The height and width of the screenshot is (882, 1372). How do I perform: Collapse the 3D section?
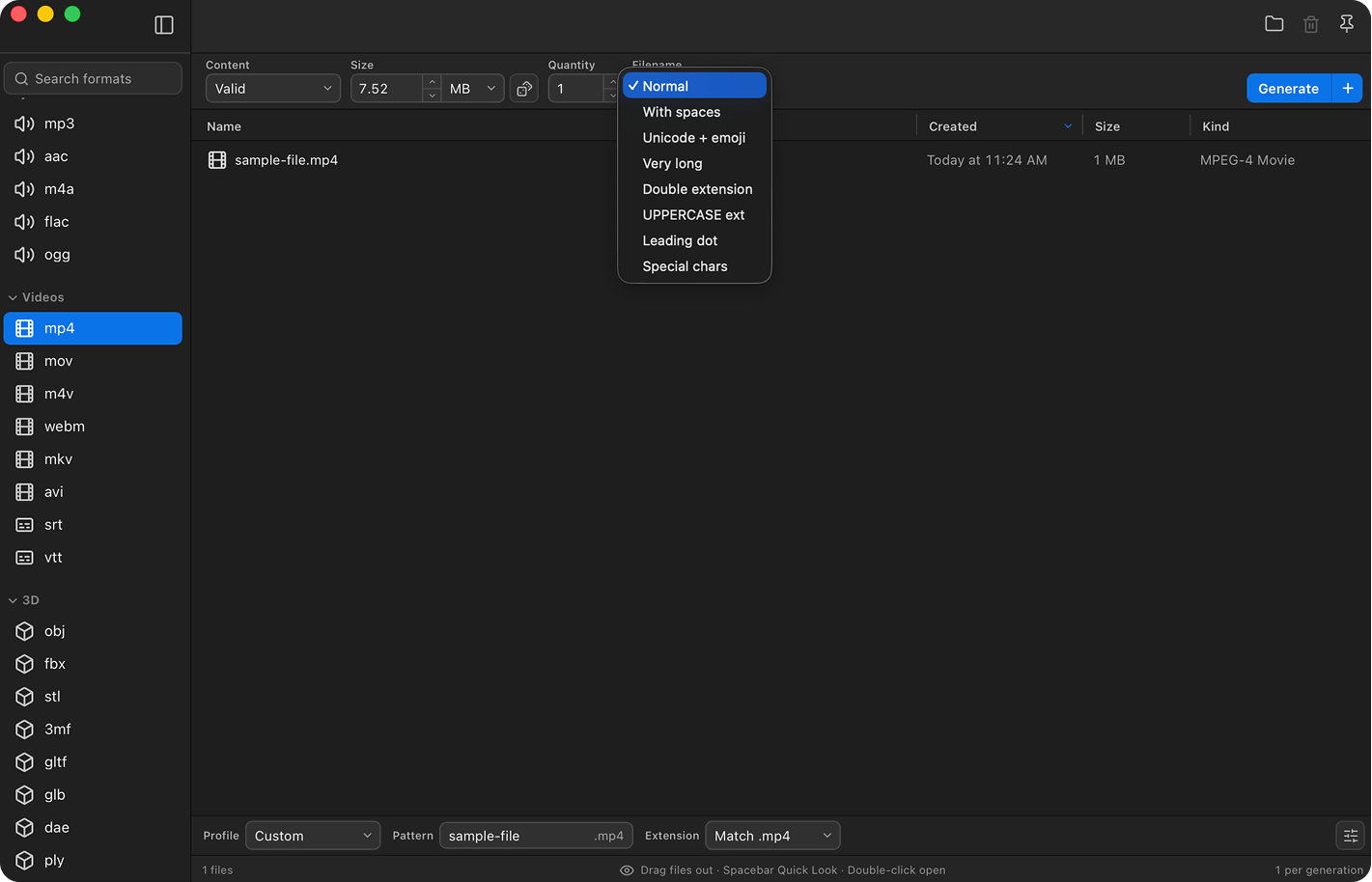click(13, 601)
